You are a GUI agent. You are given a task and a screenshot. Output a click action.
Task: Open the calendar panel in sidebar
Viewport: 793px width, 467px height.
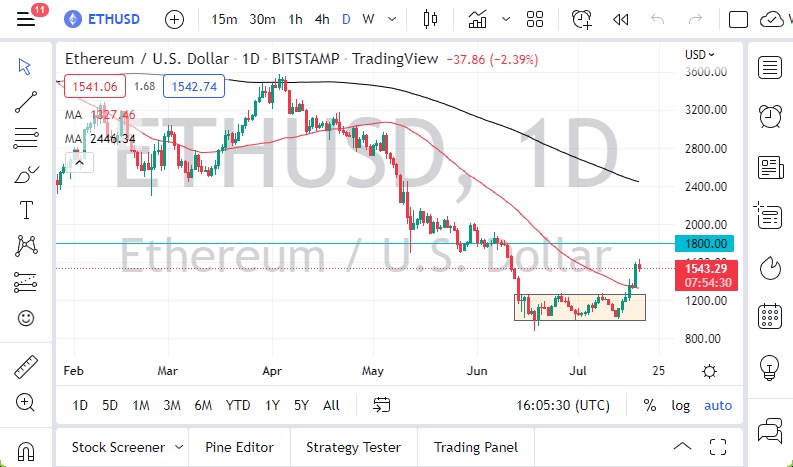click(x=769, y=316)
